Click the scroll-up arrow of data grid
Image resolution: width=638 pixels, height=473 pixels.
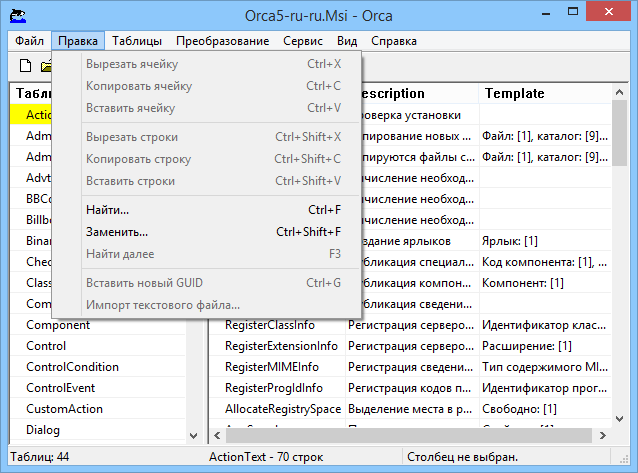(619, 92)
